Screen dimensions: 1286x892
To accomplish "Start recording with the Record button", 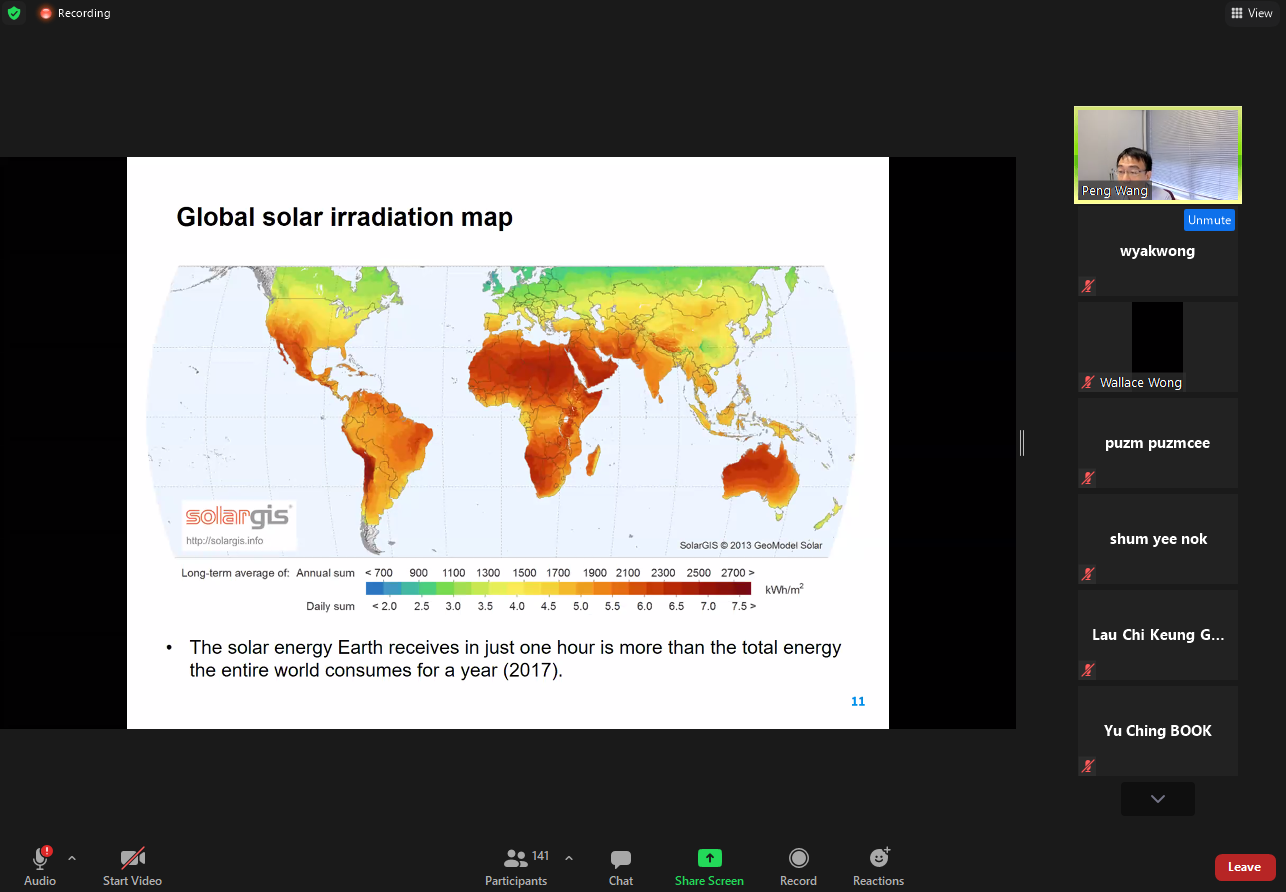I will point(798,866).
